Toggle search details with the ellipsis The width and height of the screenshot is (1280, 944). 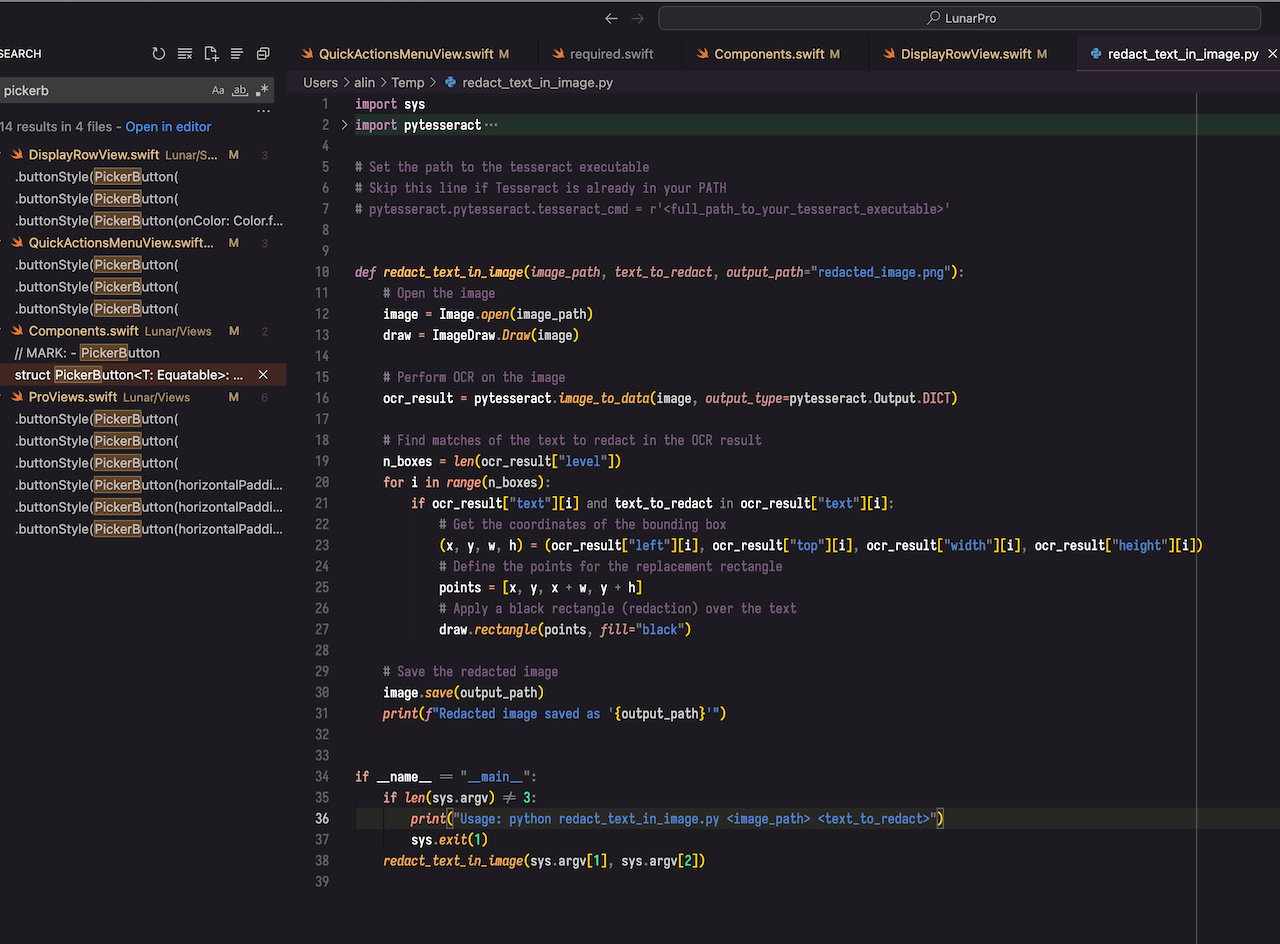[263, 110]
